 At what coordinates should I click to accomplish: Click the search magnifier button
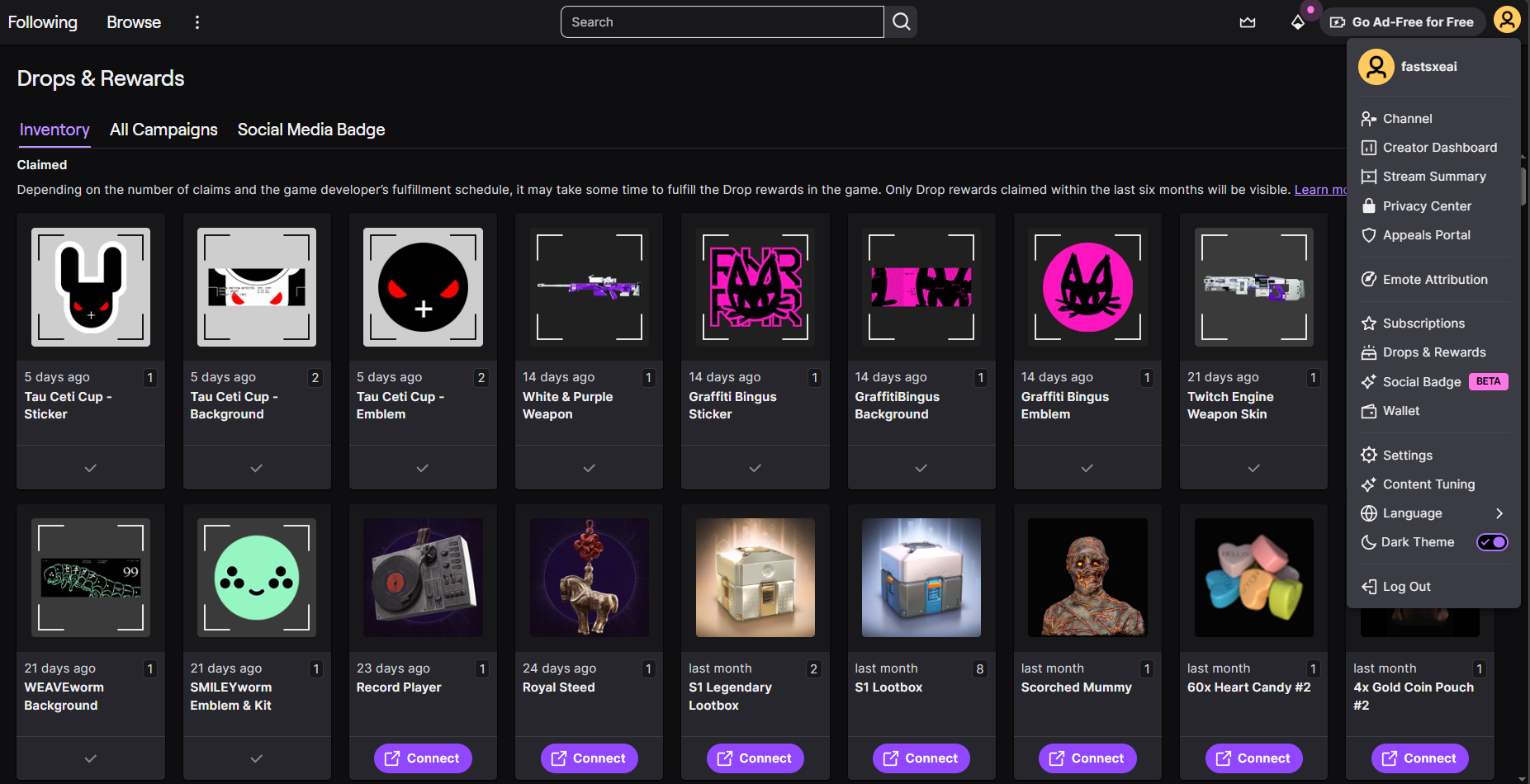click(x=901, y=22)
